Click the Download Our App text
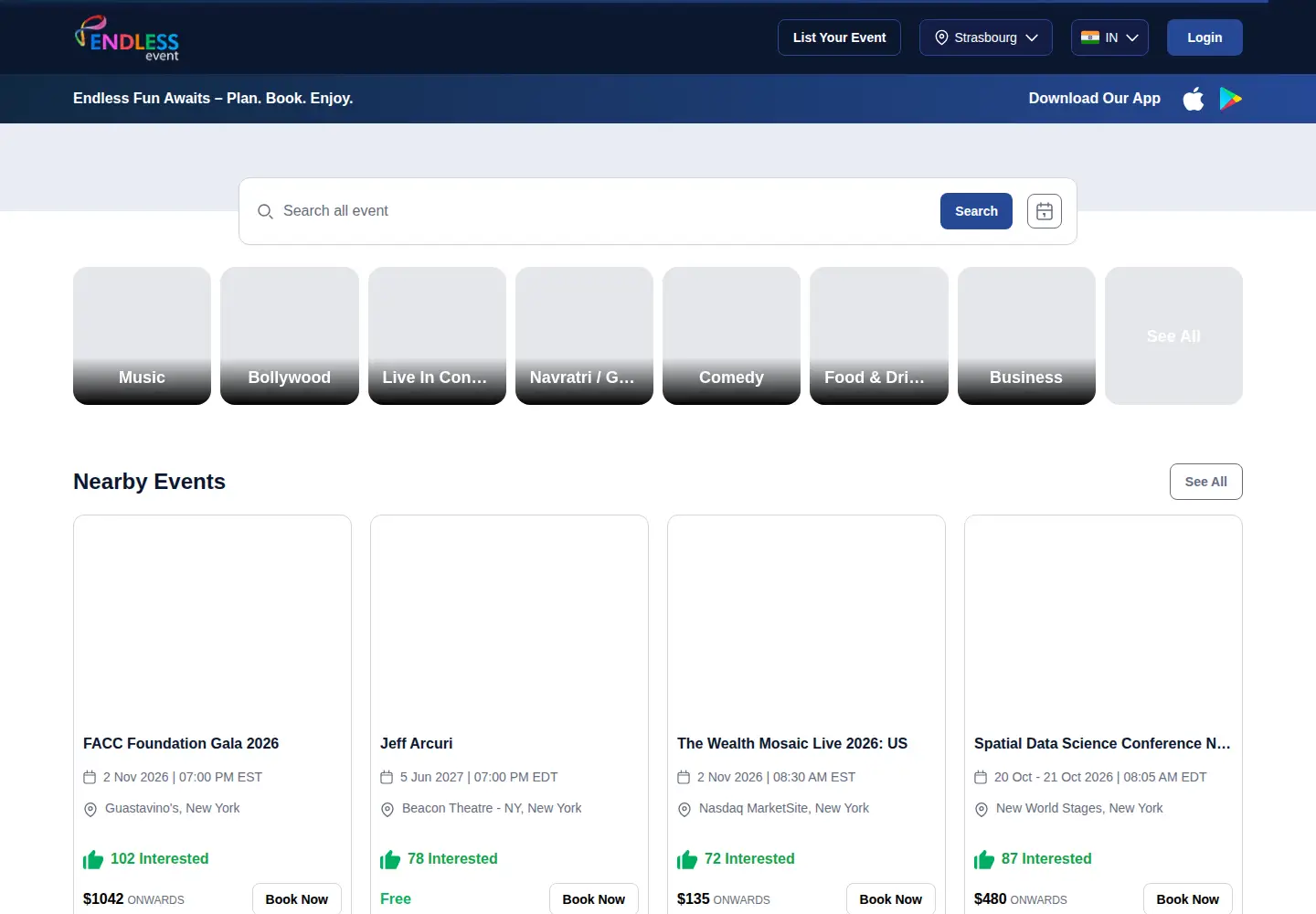The image size is (1316, 914). pos(1095,99)
